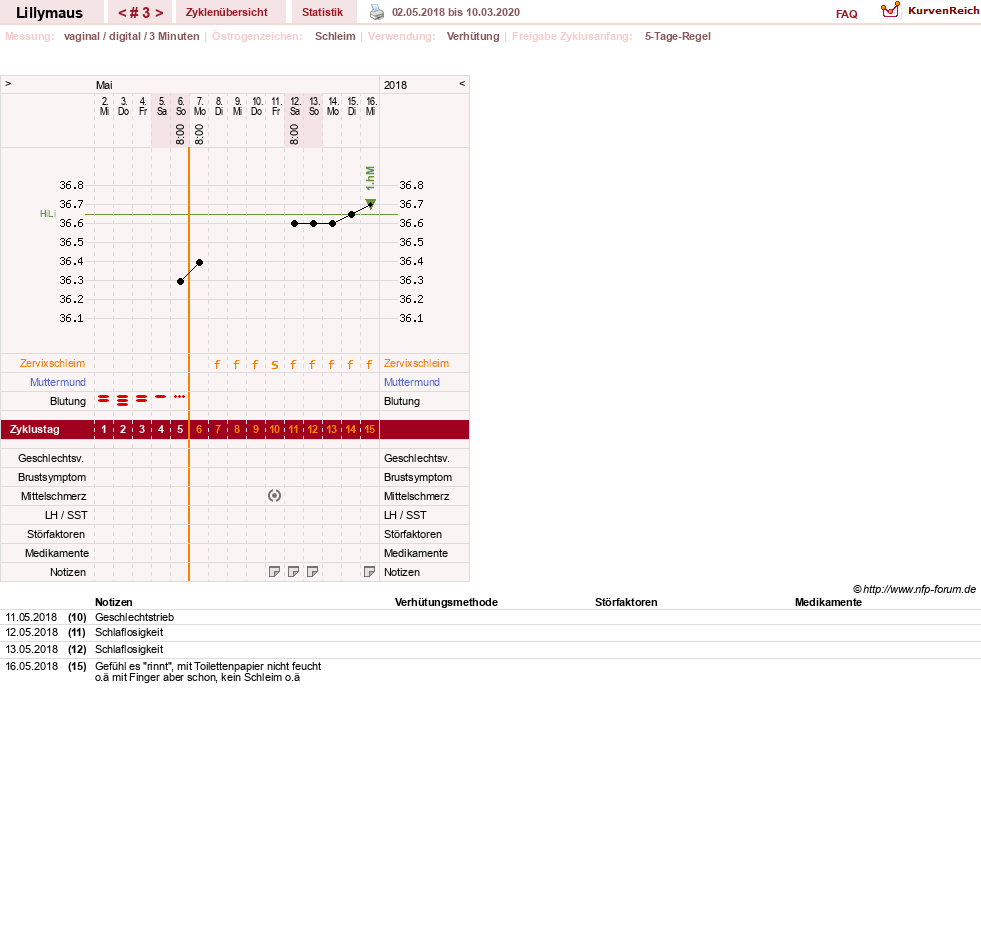Open KurvenReich logo link

click(x=930, y=11)
